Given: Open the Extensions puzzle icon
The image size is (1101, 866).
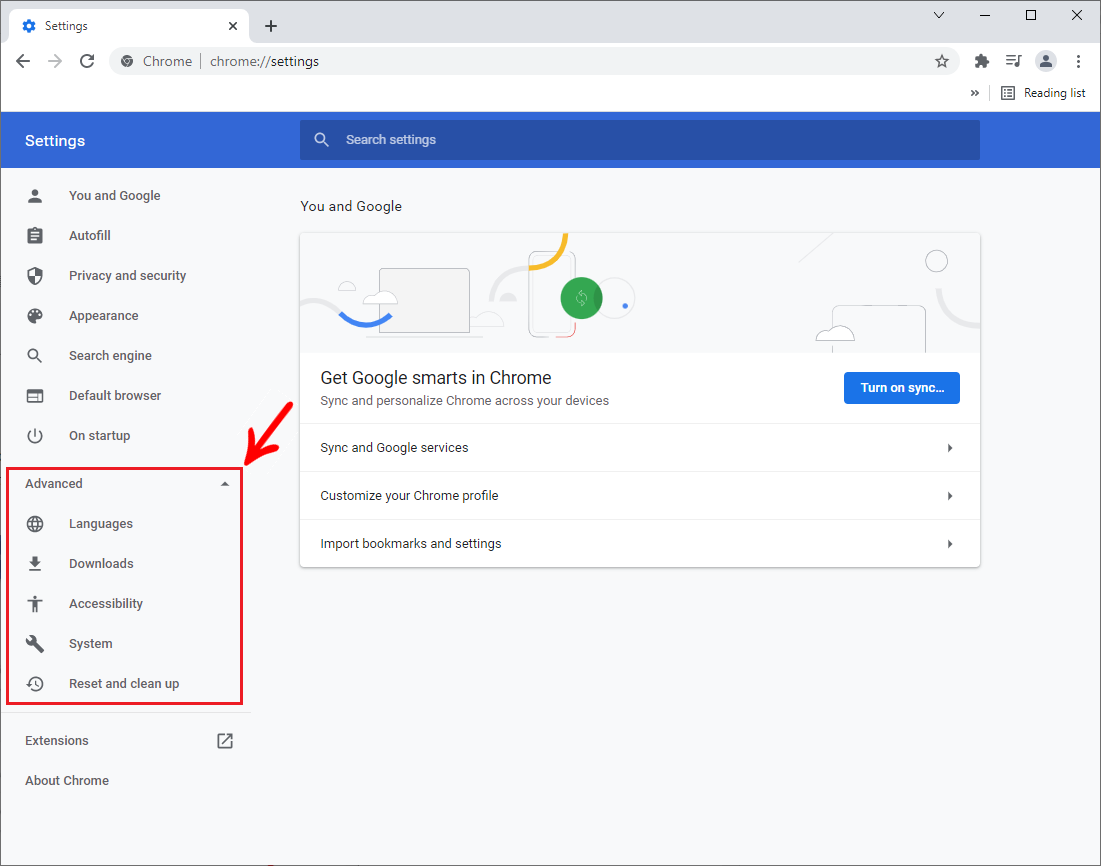Looking at the screenshot, I should pos(982,61).
